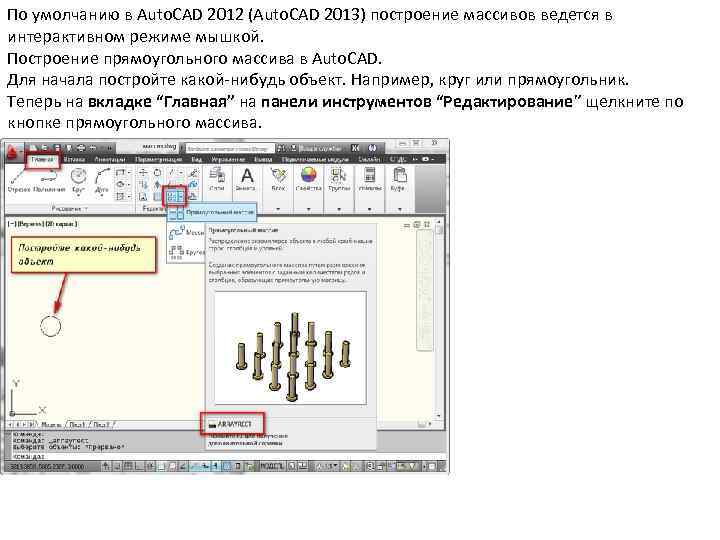Choose Прямоугольный массив from the array flyout

(212, 213)
